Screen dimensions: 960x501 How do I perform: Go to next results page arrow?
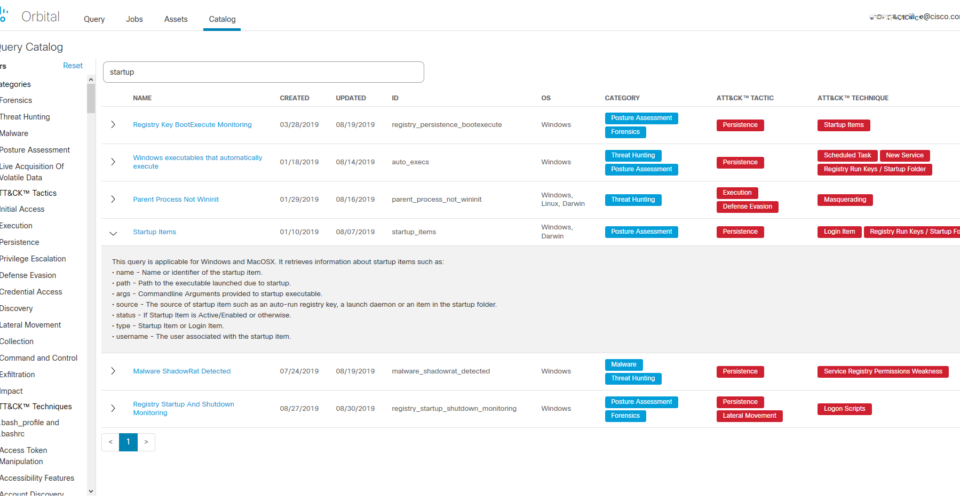pos(146,442)
